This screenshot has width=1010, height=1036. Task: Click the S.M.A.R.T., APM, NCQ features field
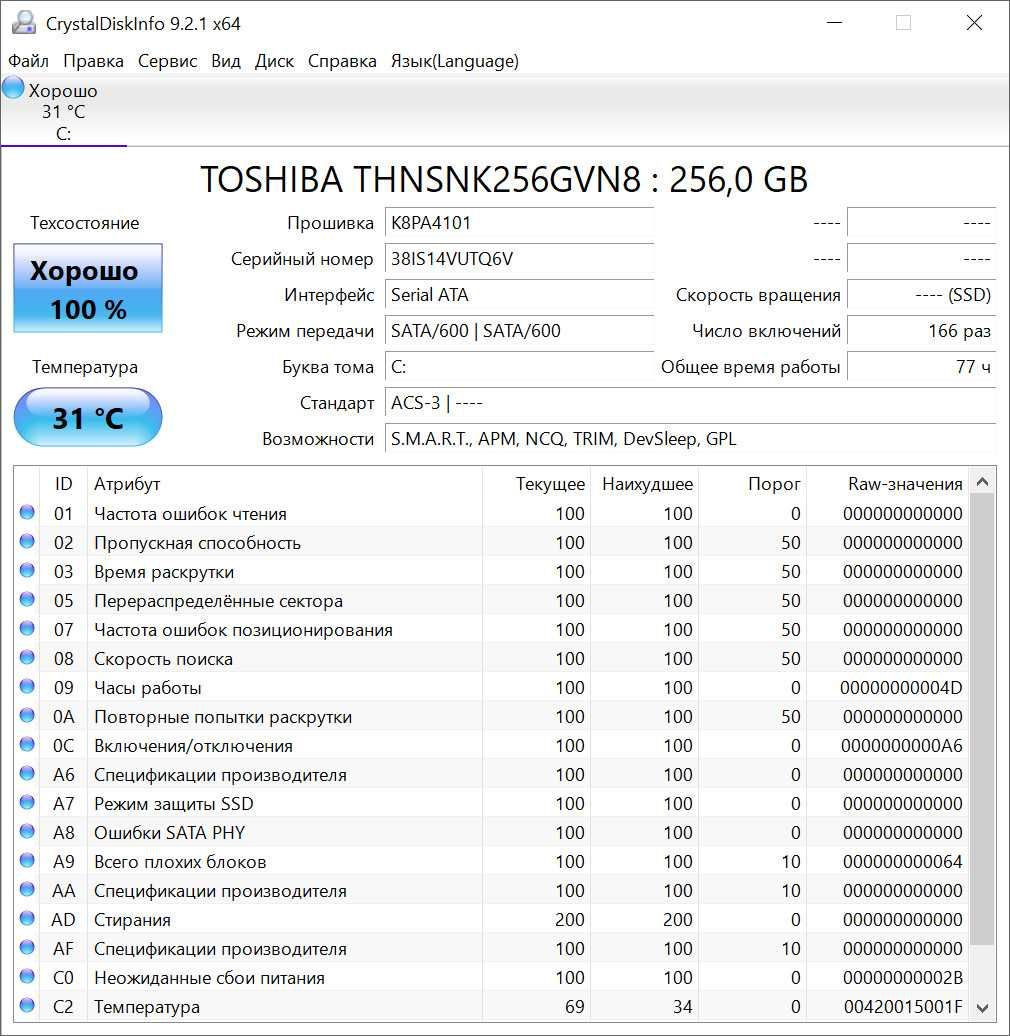tap(690, 439)
